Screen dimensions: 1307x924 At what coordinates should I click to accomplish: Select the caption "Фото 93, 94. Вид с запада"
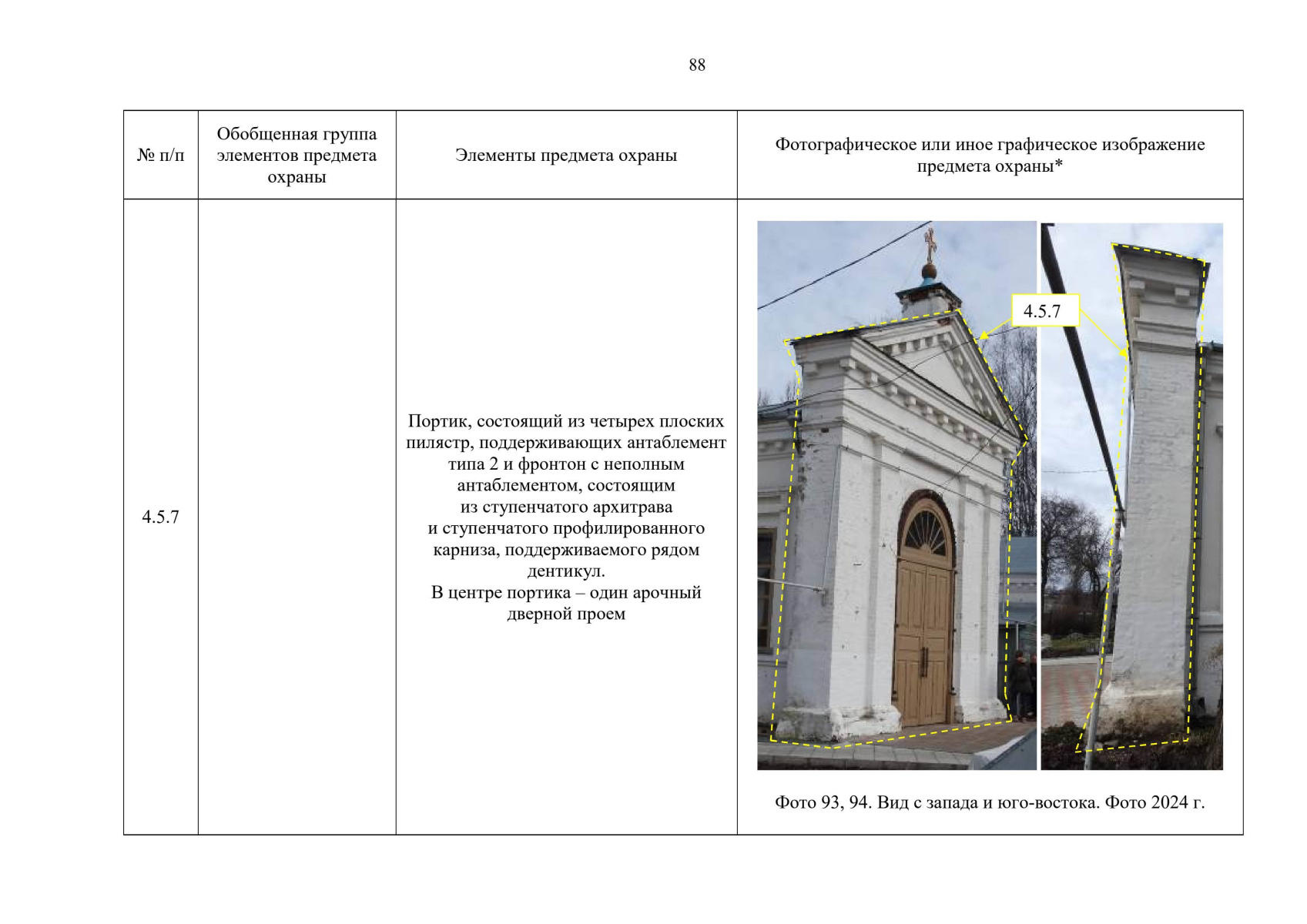click(989, 802)
